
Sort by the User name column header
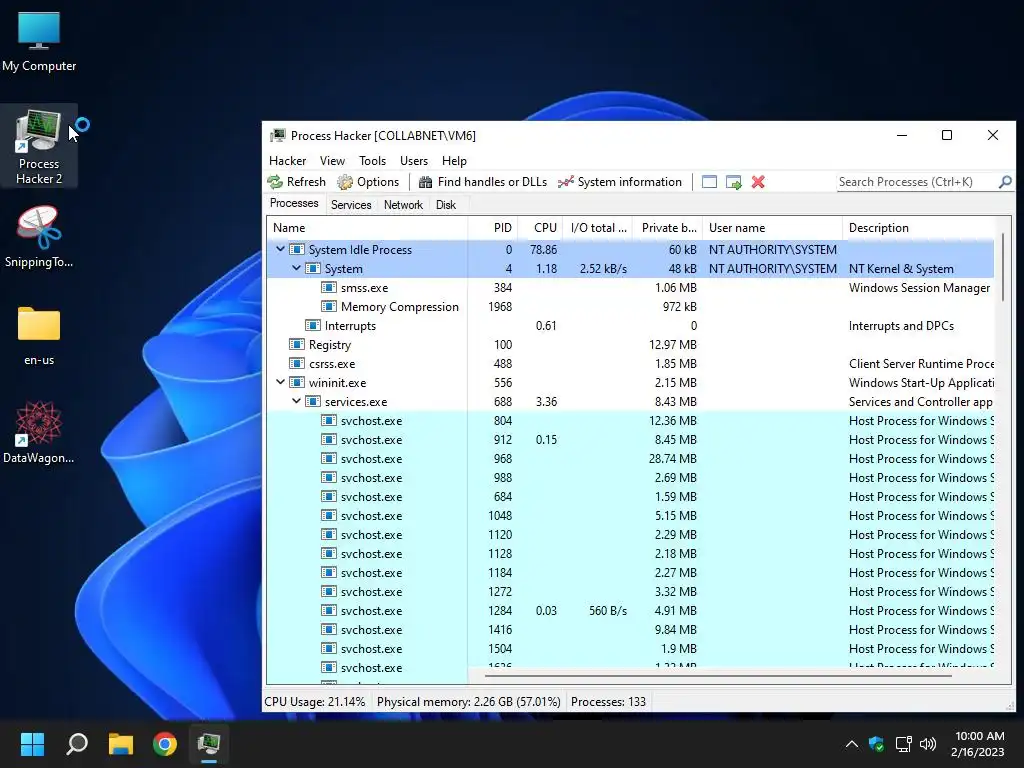tap(773, 228)
